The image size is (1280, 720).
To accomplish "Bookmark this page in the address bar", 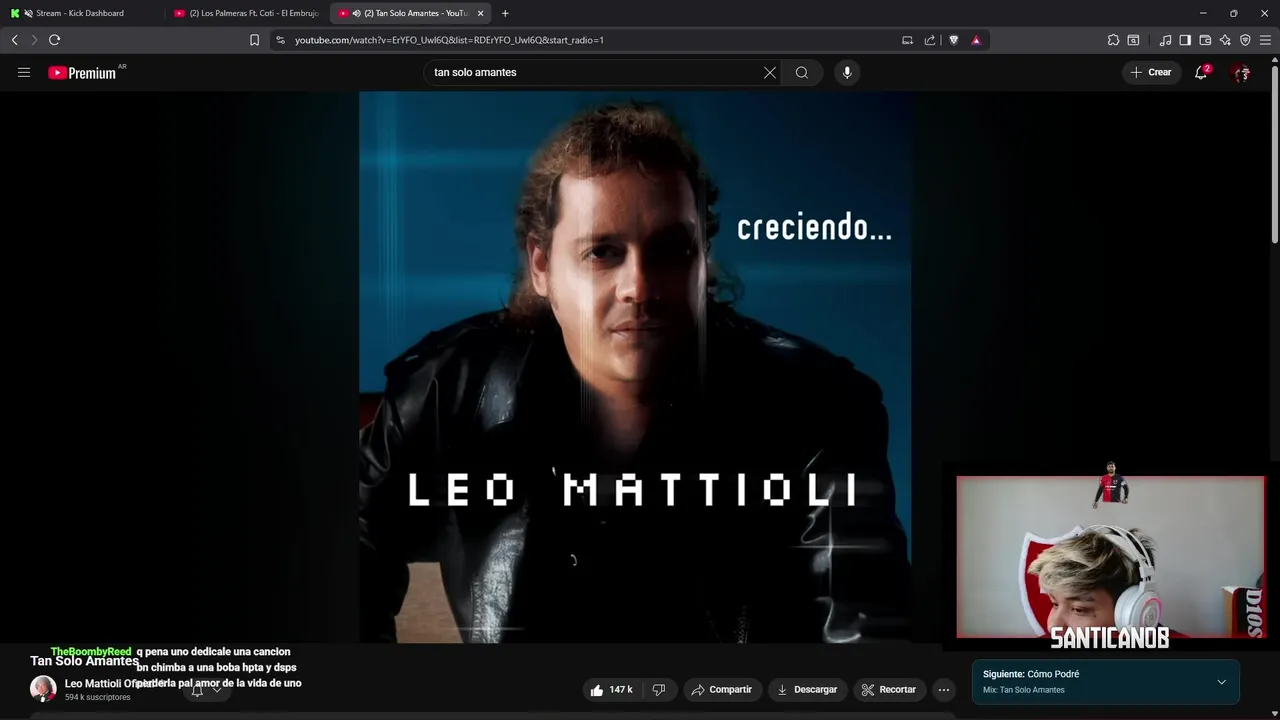I will (254, 40).
